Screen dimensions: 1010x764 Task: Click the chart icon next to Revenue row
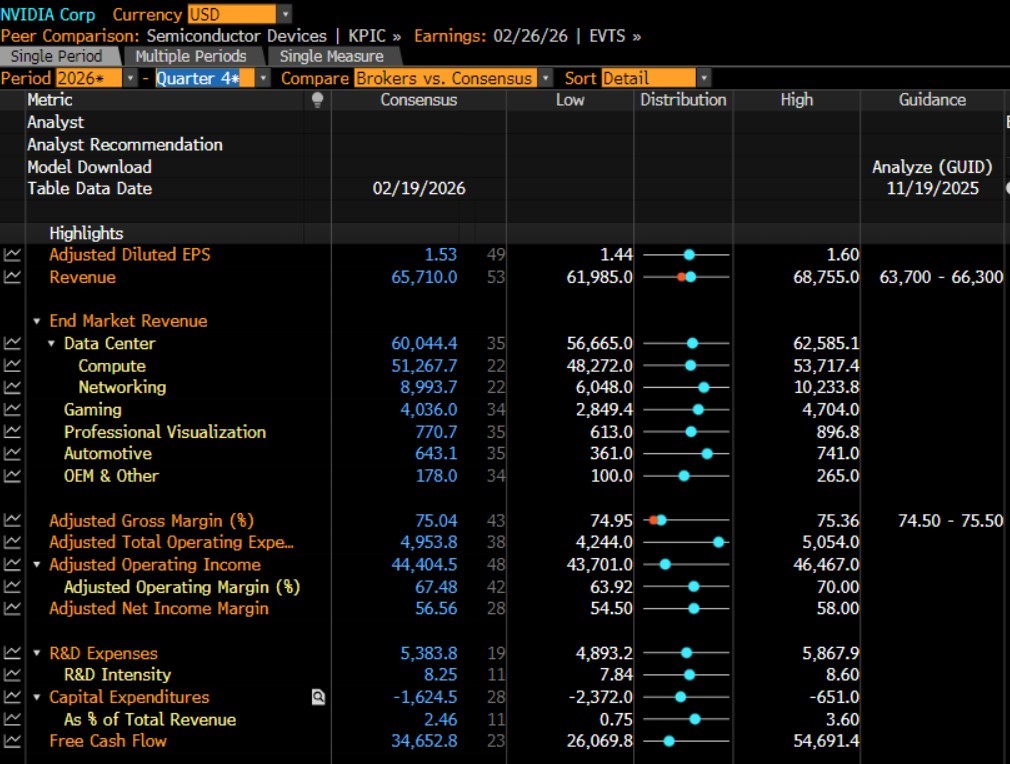point(12,277)
